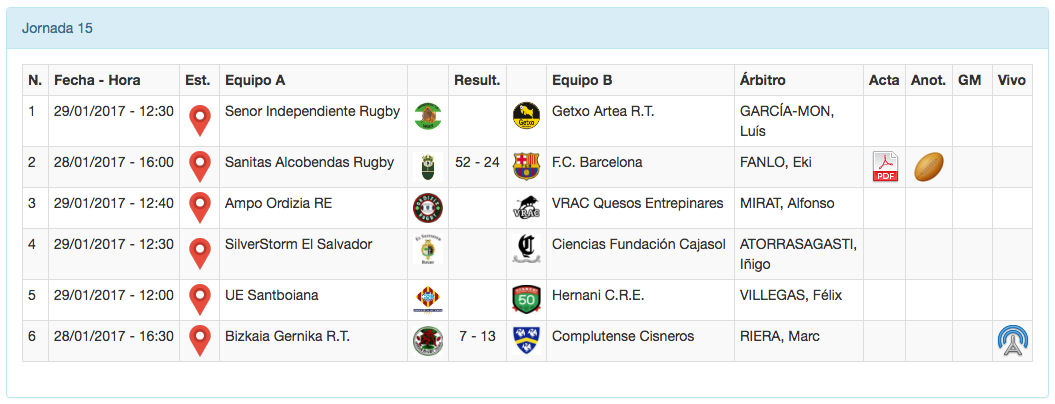Screen dimensions: 1055x404
Task: Open the Jornada 15 panel header
Action: [x=58, y=28]
